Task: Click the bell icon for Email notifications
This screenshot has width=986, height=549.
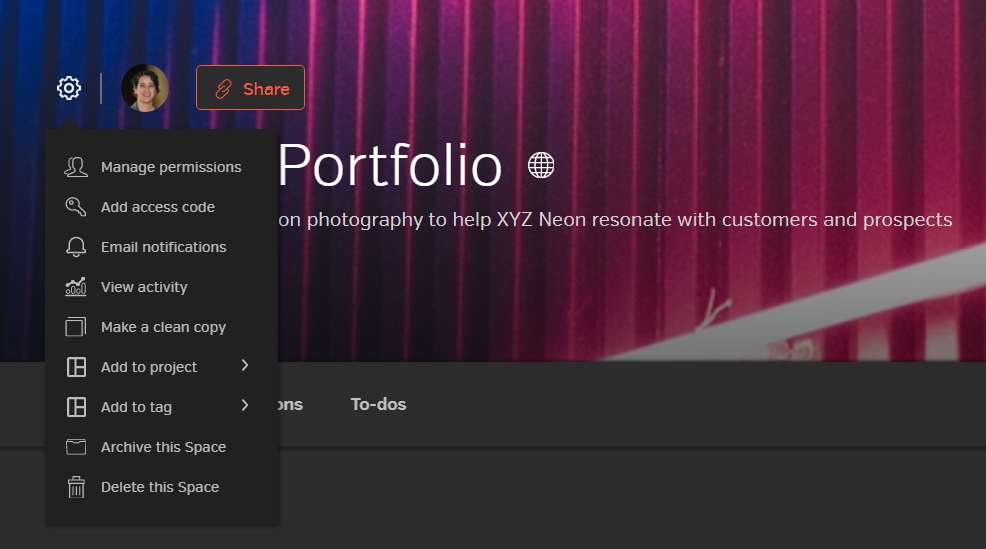Action: pos(76,247)
